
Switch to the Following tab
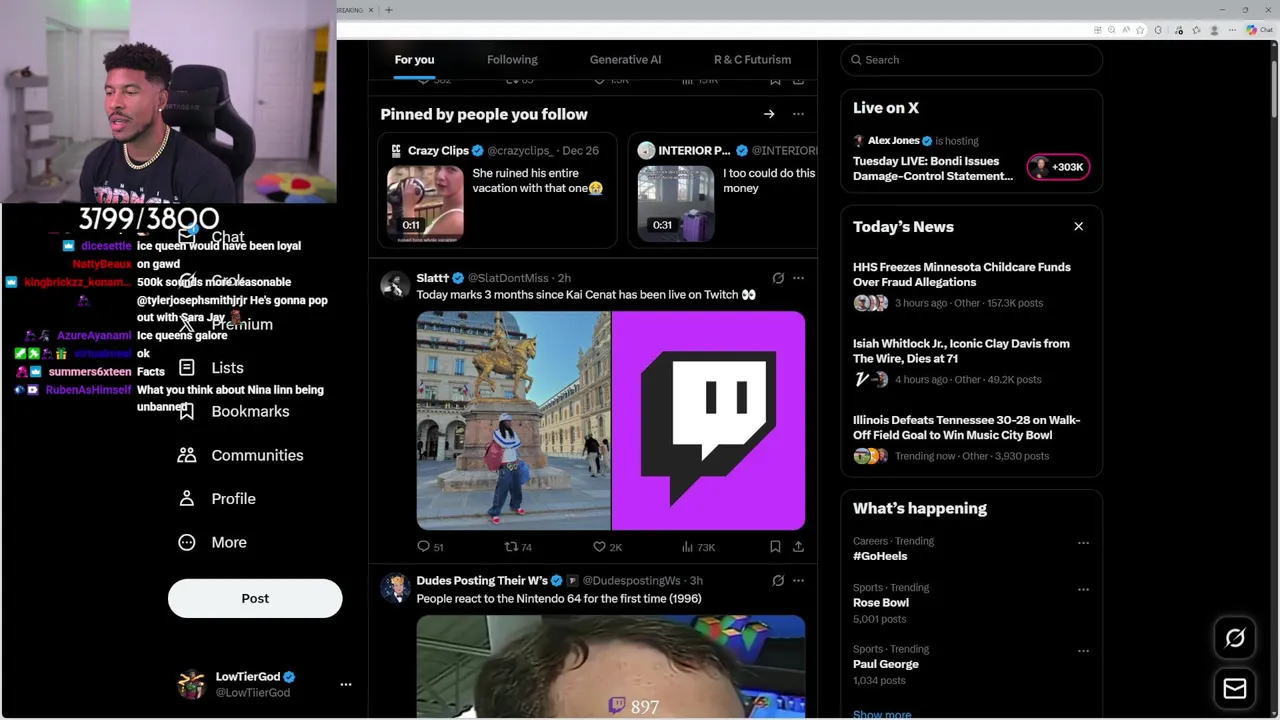[x=512, y=60]
